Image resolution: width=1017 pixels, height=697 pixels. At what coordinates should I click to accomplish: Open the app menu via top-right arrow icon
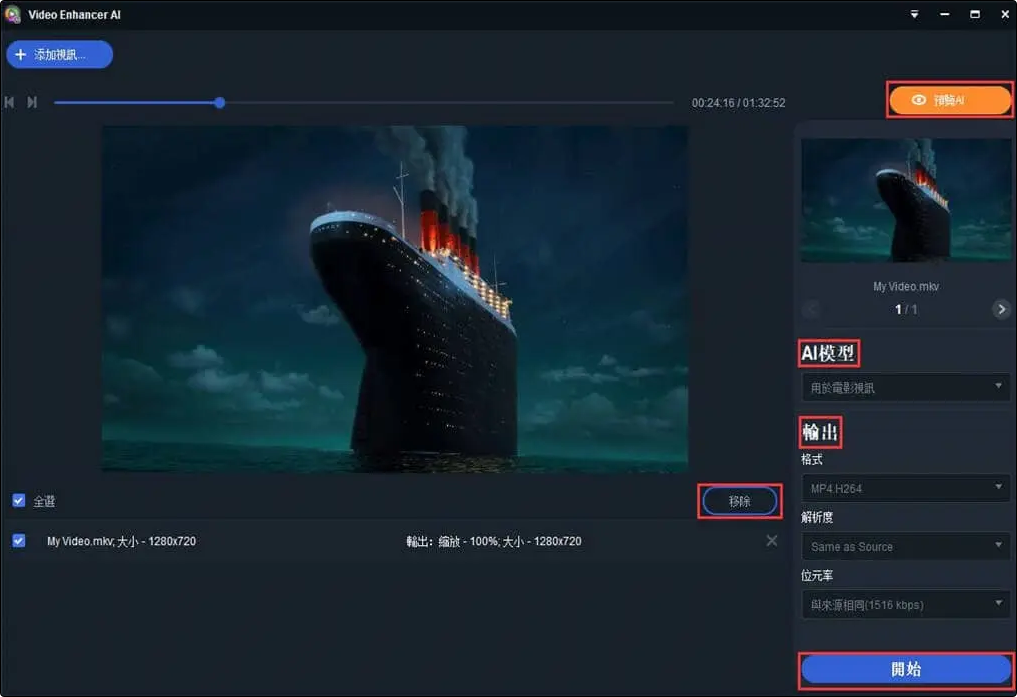tap(914, 14)
